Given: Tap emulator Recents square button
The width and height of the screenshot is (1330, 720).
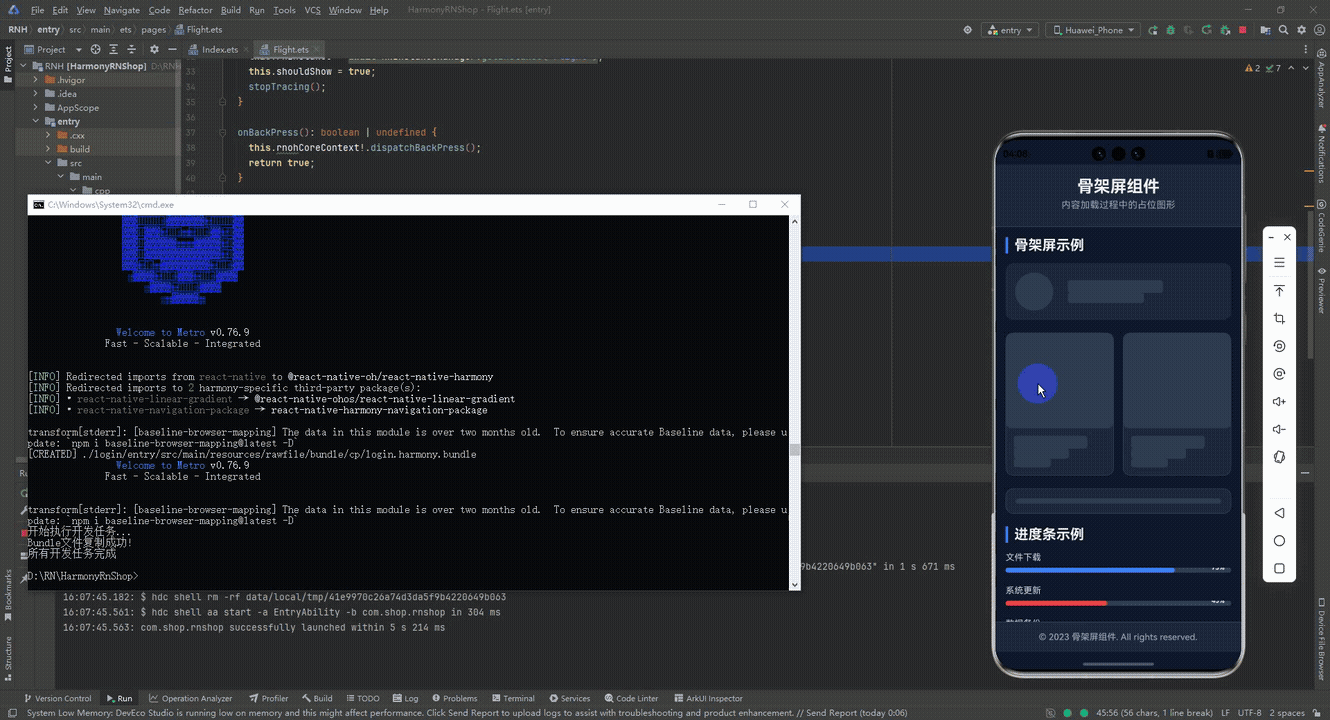Looking at the screenshot, I should point(1279,569).
